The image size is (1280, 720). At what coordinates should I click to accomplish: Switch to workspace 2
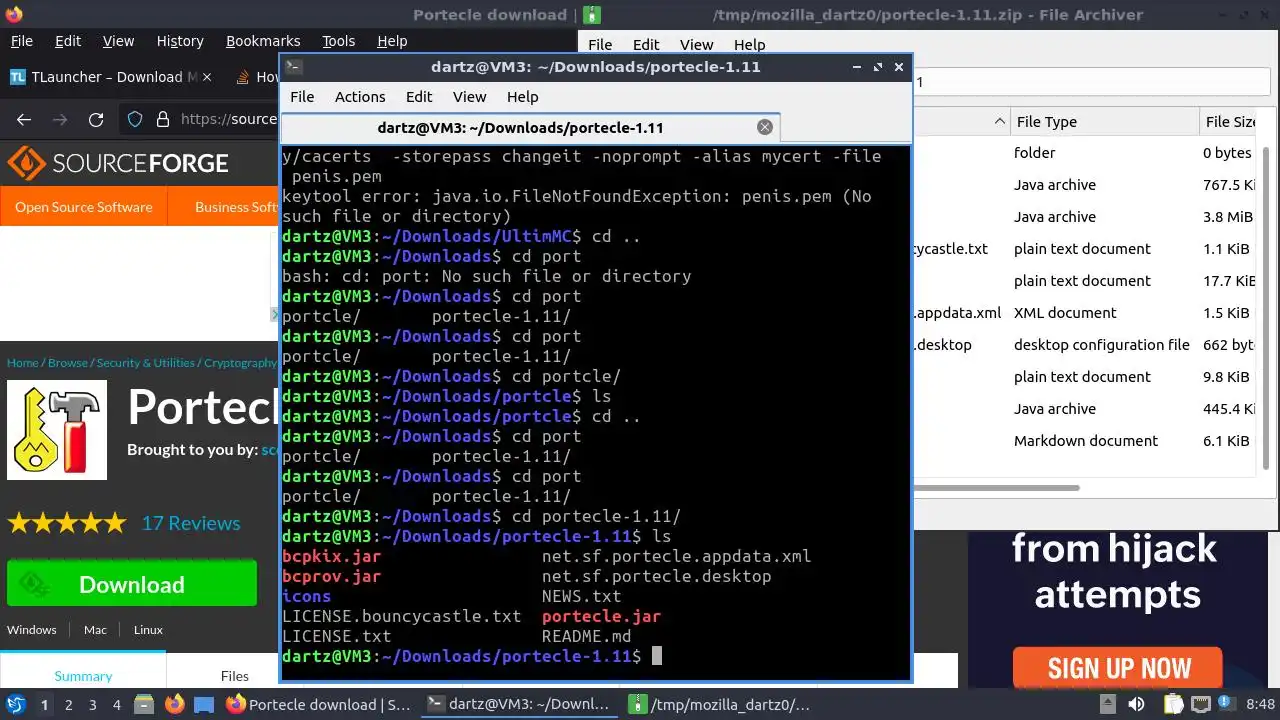[68, 705]
